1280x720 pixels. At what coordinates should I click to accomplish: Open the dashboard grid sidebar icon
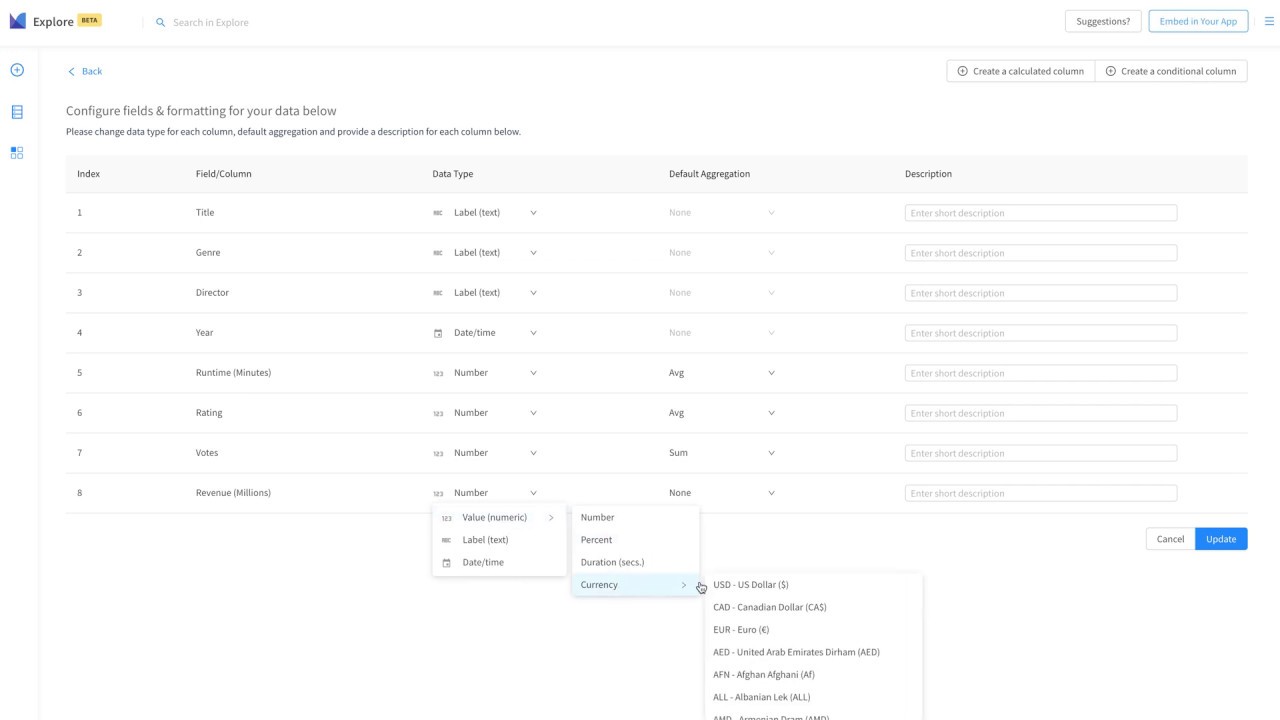tap(17, 153)
